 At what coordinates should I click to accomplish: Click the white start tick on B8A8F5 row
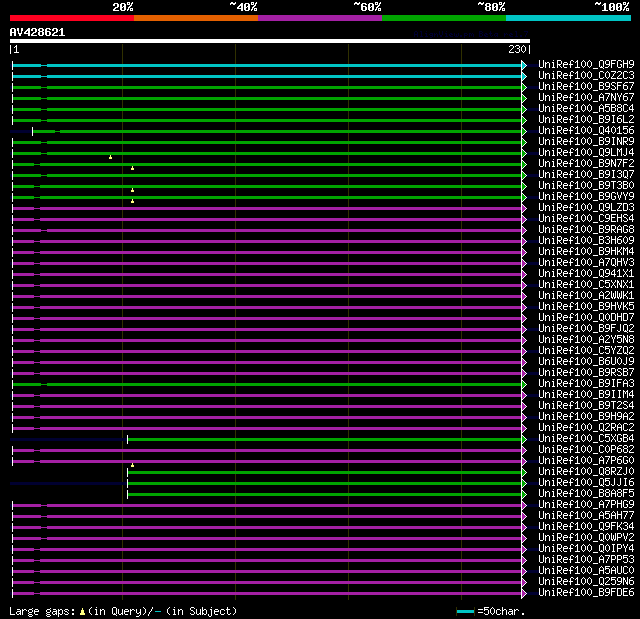coord(127,495)
